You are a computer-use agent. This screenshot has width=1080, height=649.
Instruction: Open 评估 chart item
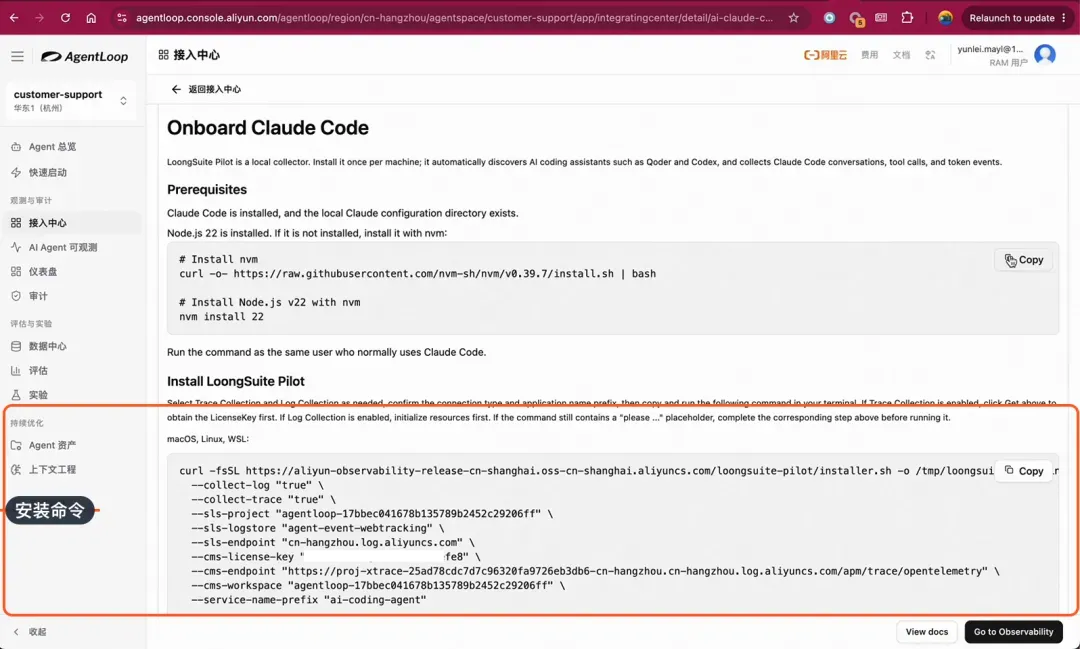[x=30, y=371]
